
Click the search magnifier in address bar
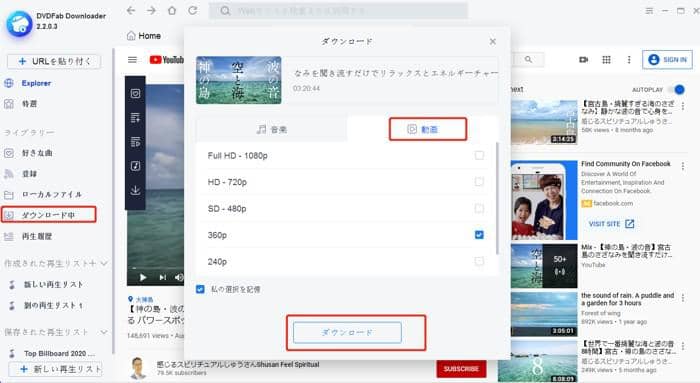pyautogui.click(x=225, y=10)
